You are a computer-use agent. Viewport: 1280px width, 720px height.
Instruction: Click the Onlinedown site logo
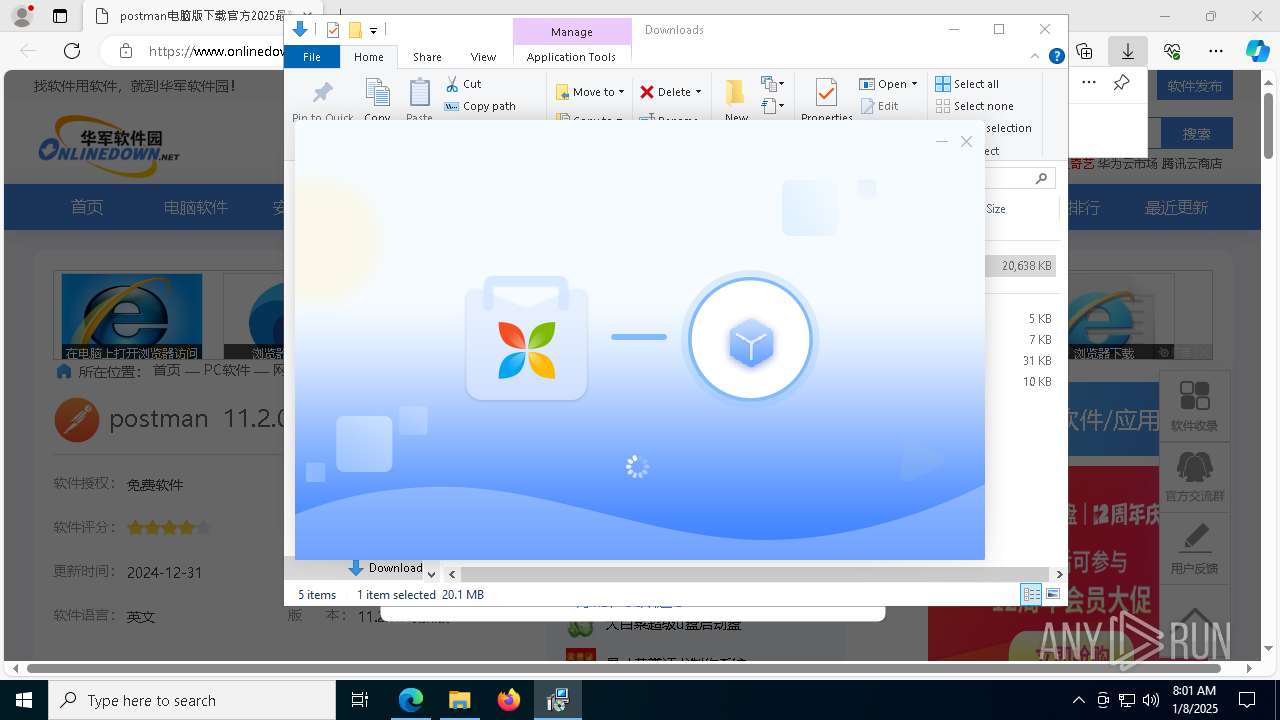coord(109,146)
